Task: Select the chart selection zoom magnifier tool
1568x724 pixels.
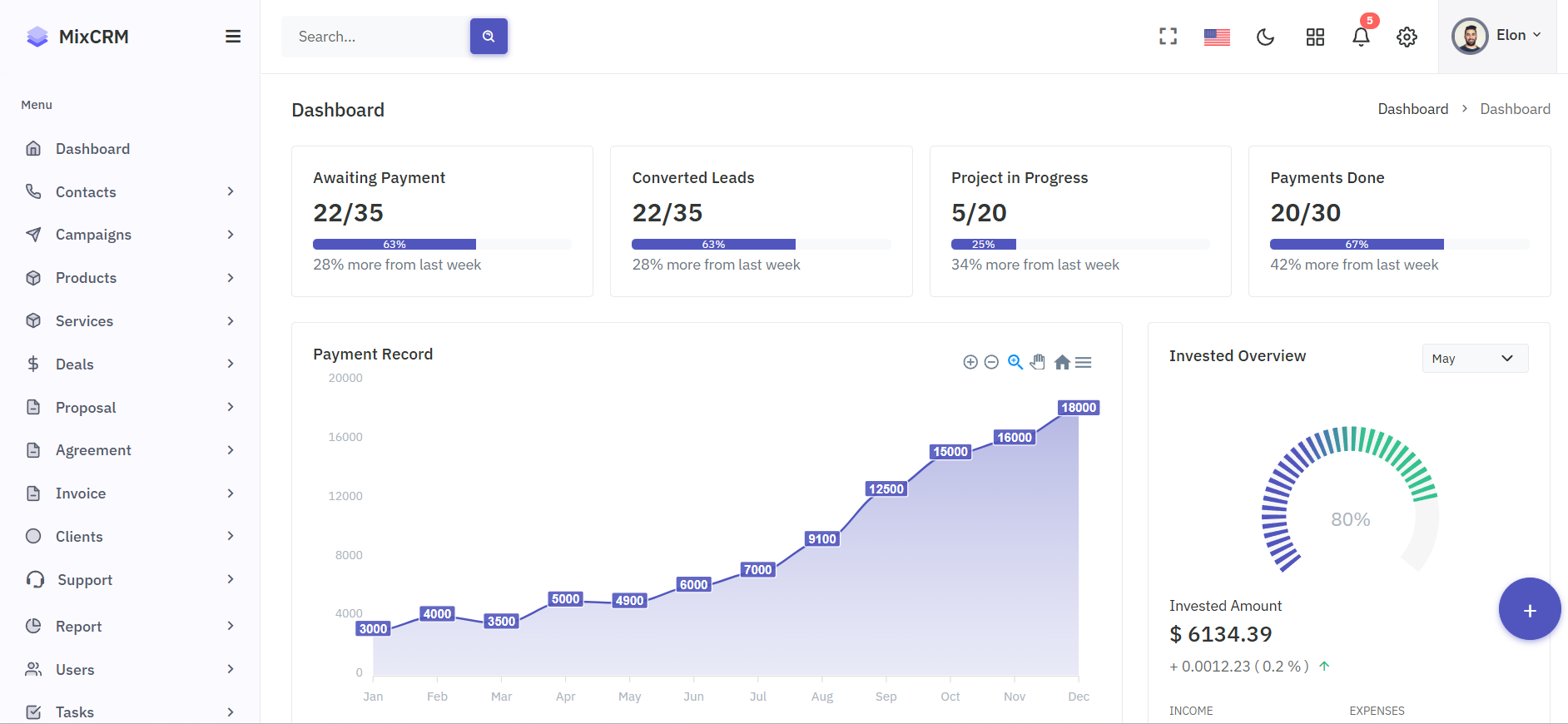Action: [1015, 362]
